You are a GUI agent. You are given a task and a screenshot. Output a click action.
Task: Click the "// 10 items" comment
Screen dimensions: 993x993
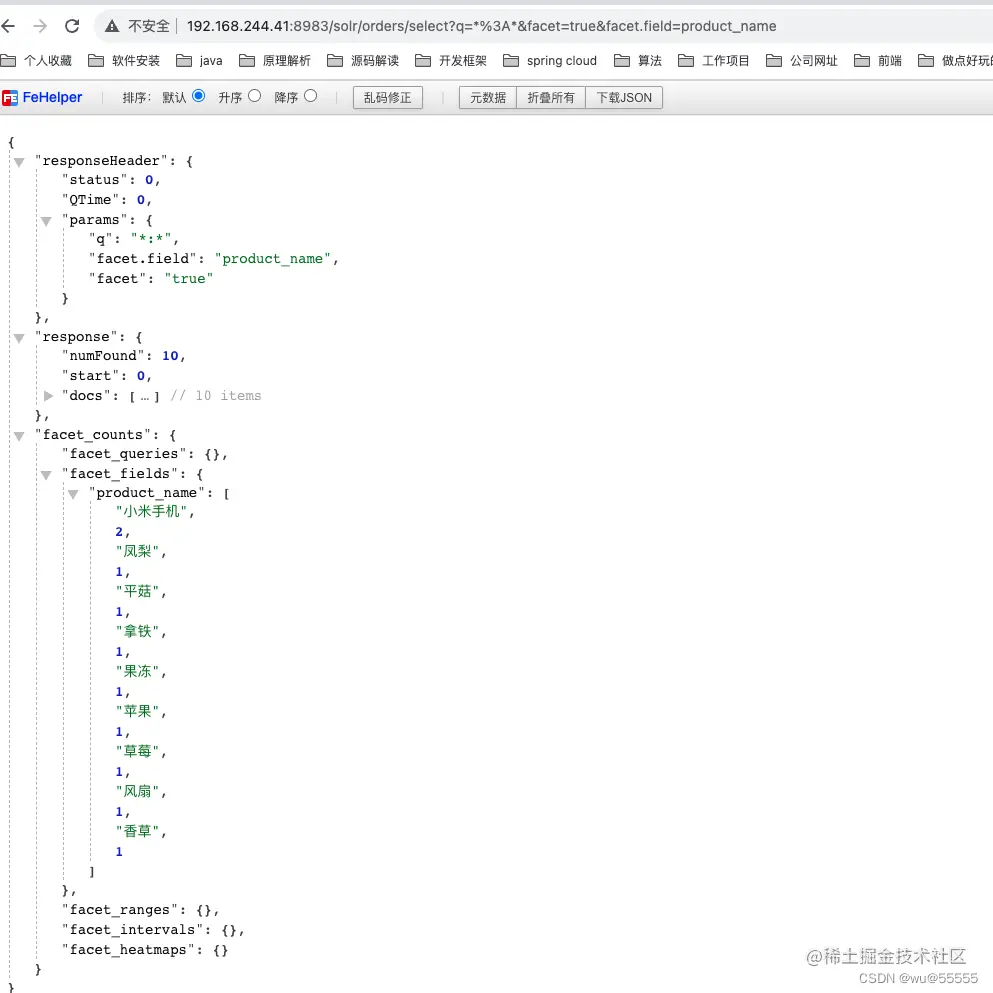215,396
